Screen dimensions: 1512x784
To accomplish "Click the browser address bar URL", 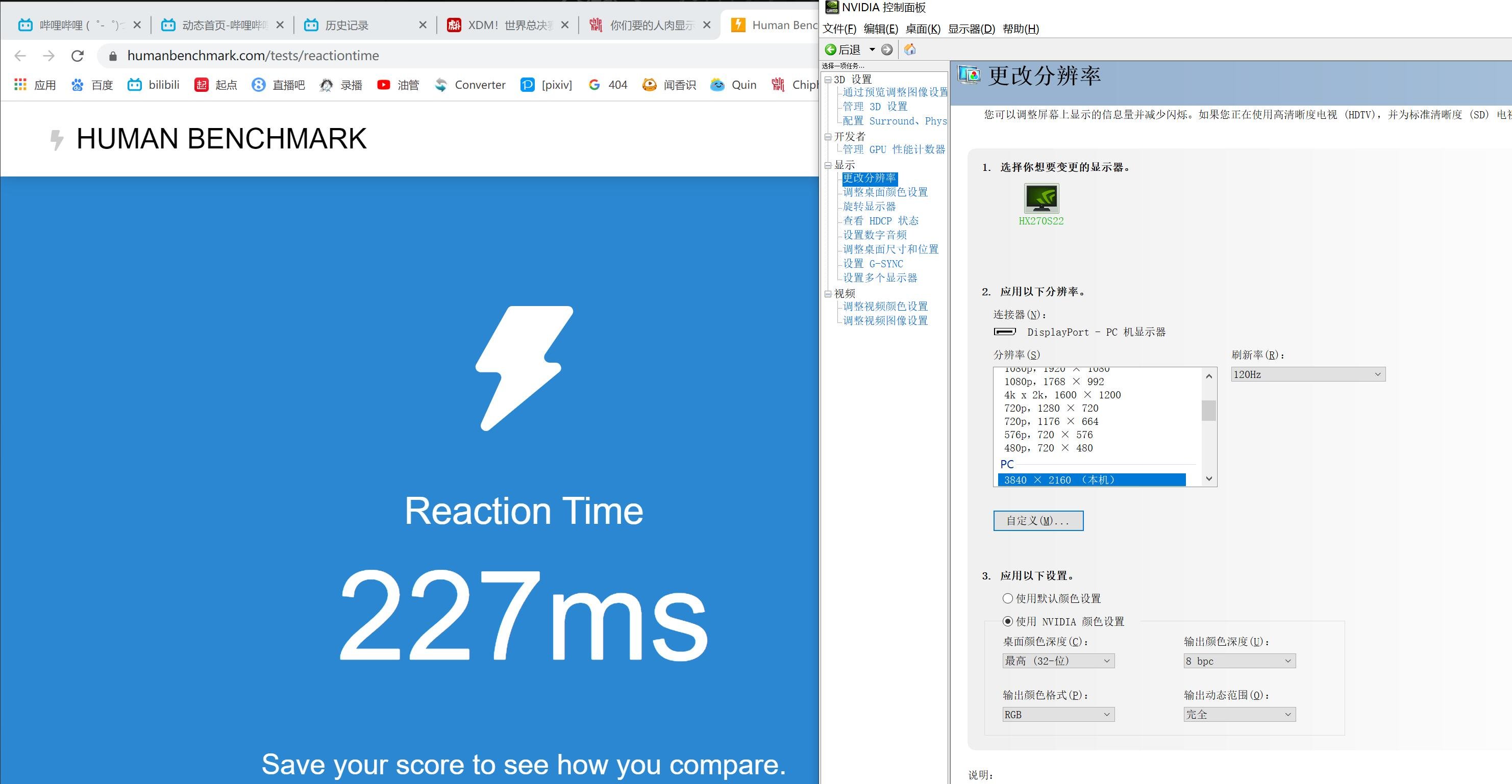I will (x=253, y=56).
